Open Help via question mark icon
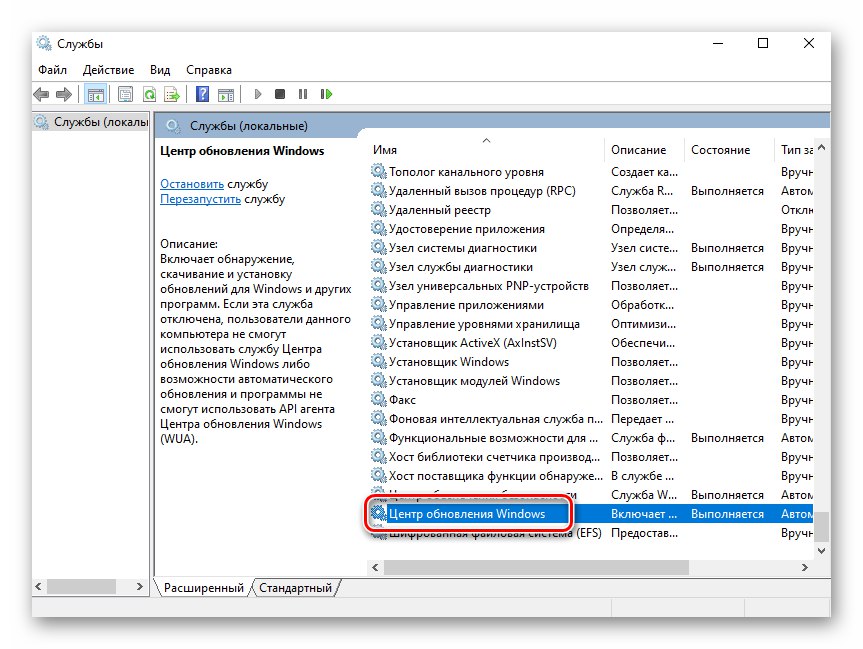863x649 pixels. tap(203, 95)
